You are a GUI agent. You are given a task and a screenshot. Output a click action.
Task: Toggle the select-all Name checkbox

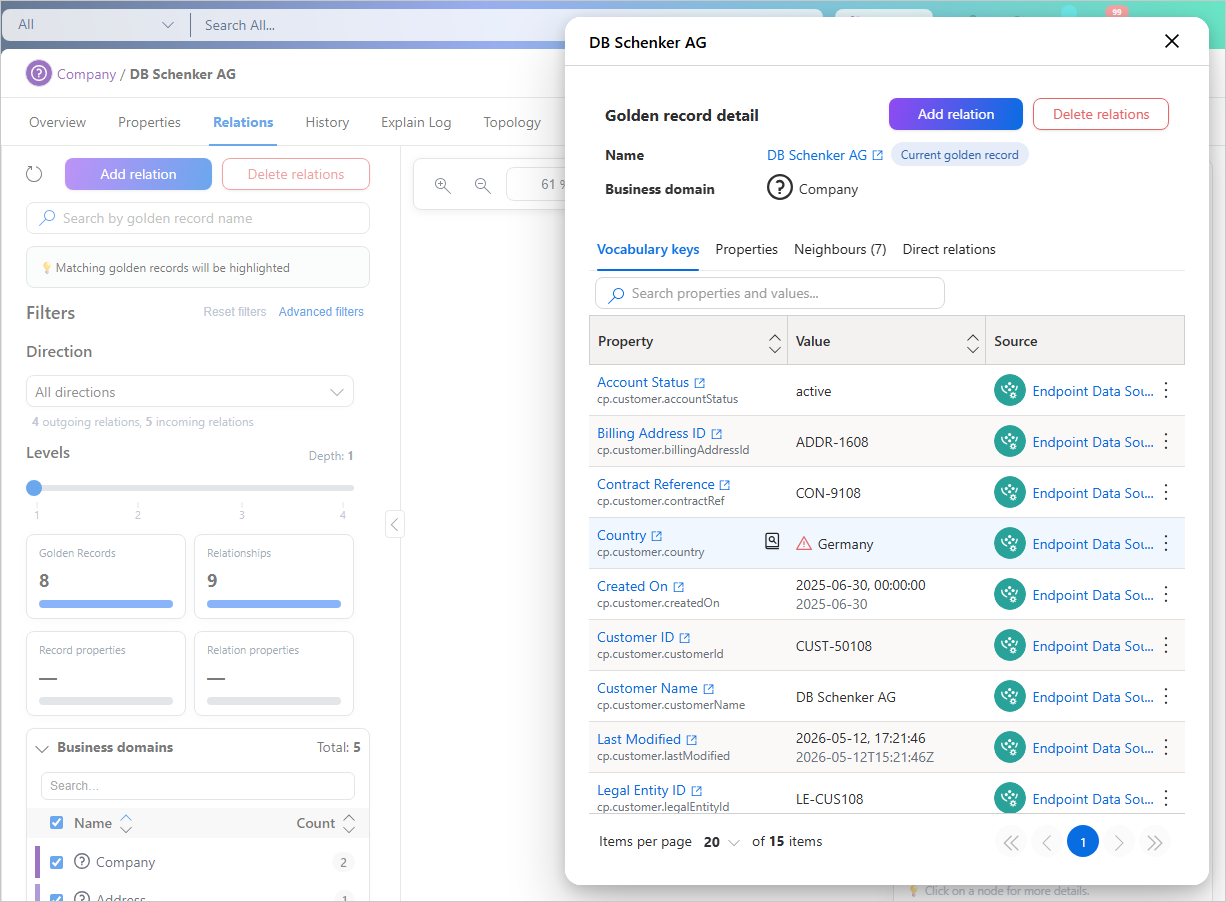pos(57,823)
